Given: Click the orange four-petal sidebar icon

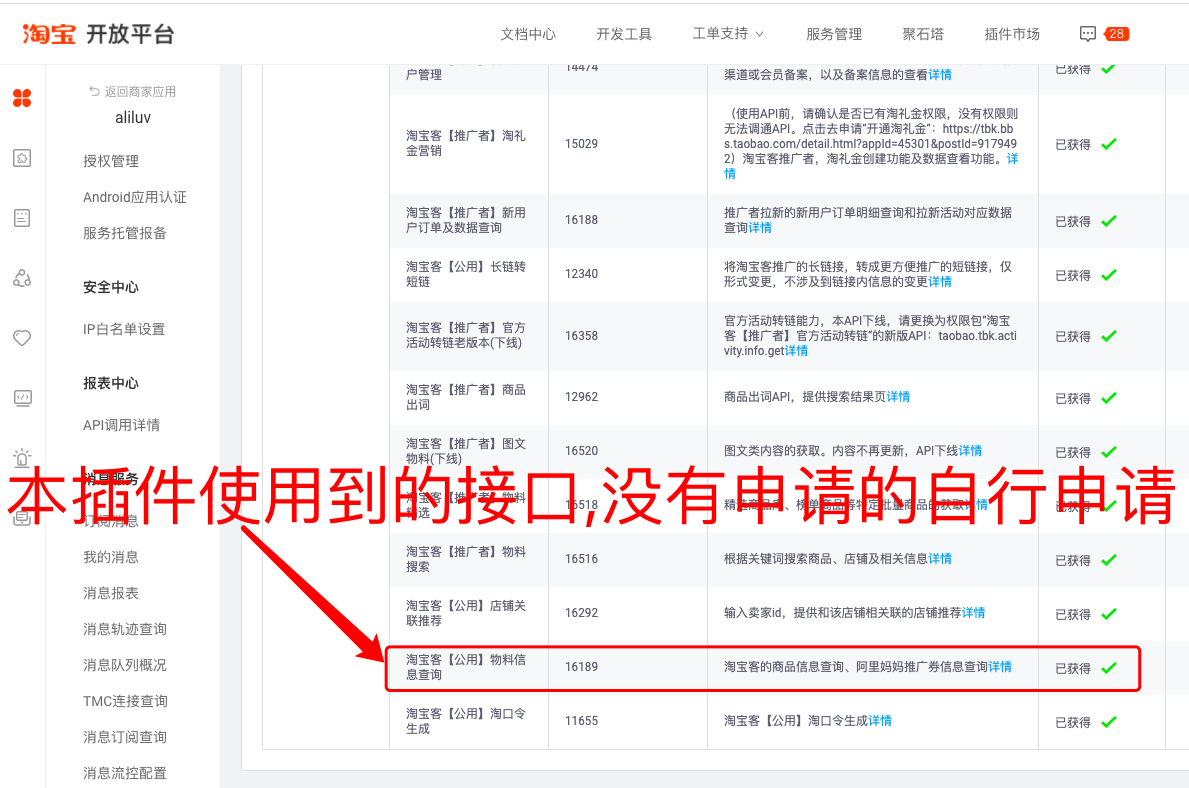Looking at the screenshot, I should point(22,98).
